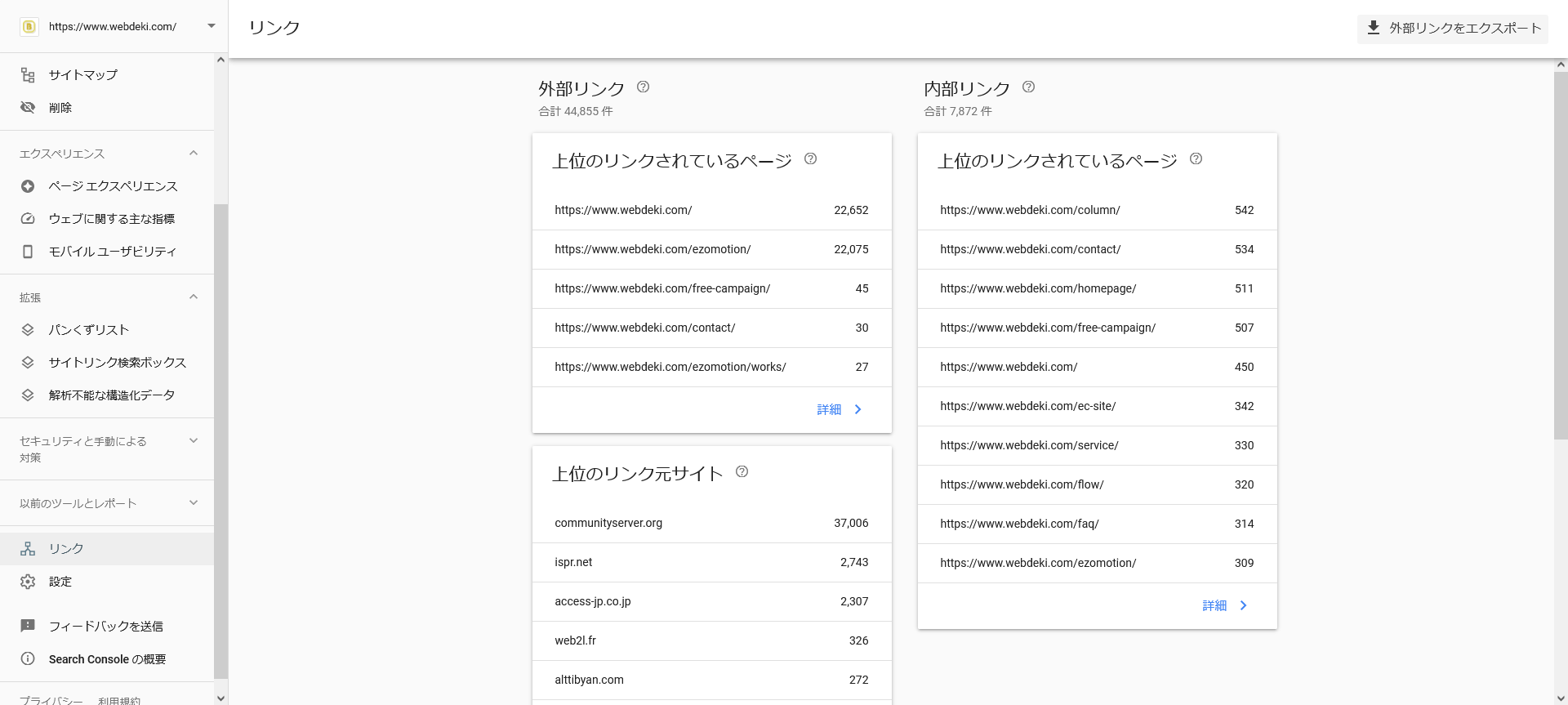
Task: Open internal row webdeki.com/flow/ 320
Action: click(x=1098, y=484)
